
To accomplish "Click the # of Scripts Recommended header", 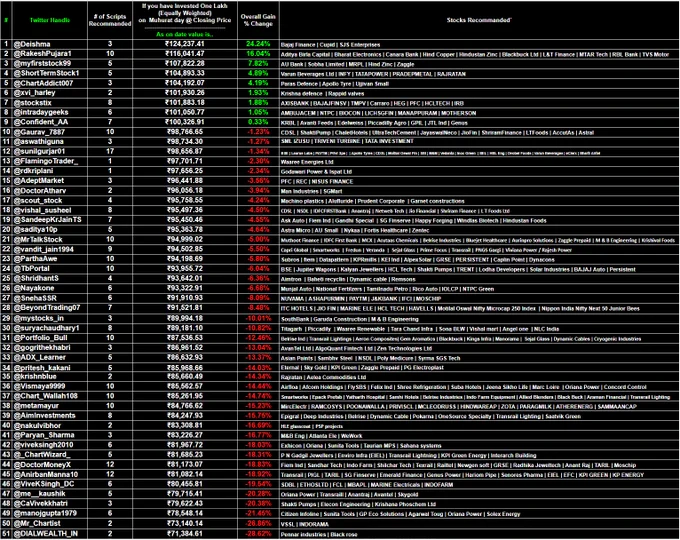I will pyautogui.click(x=110, y=20).
